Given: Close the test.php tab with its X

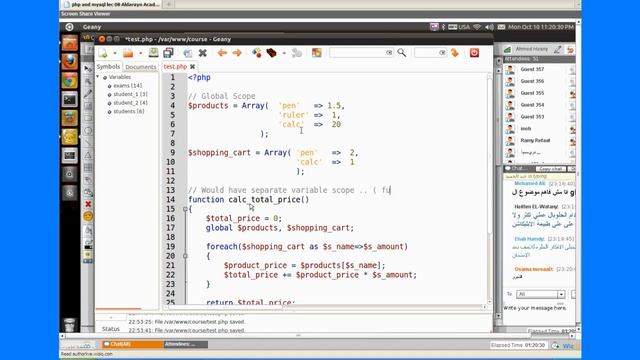Looking at the screenshot, I should click(192, 67).
